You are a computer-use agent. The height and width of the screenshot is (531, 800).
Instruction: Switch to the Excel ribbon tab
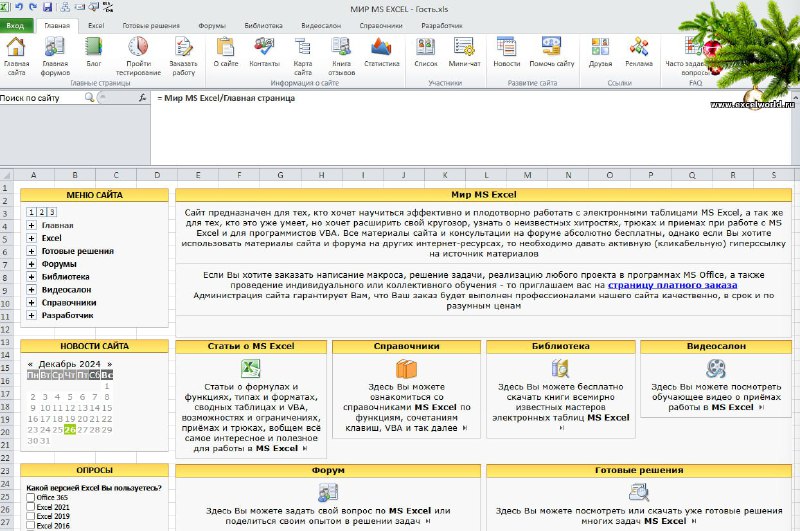[x=95, y=26]
